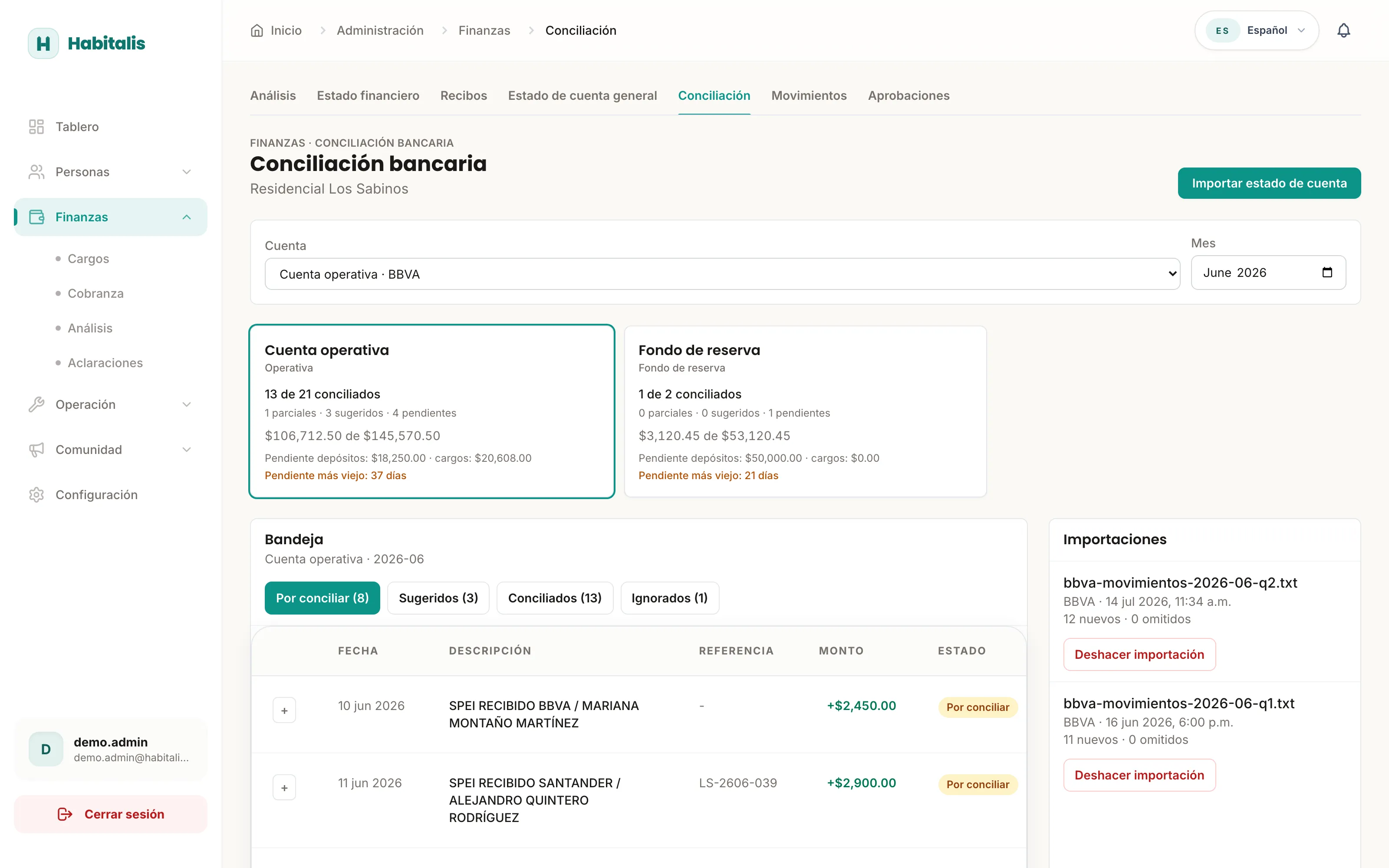Select the Por conciliar (8) filter
This screenshot has width=1389, height=868.
pos(323,598)
